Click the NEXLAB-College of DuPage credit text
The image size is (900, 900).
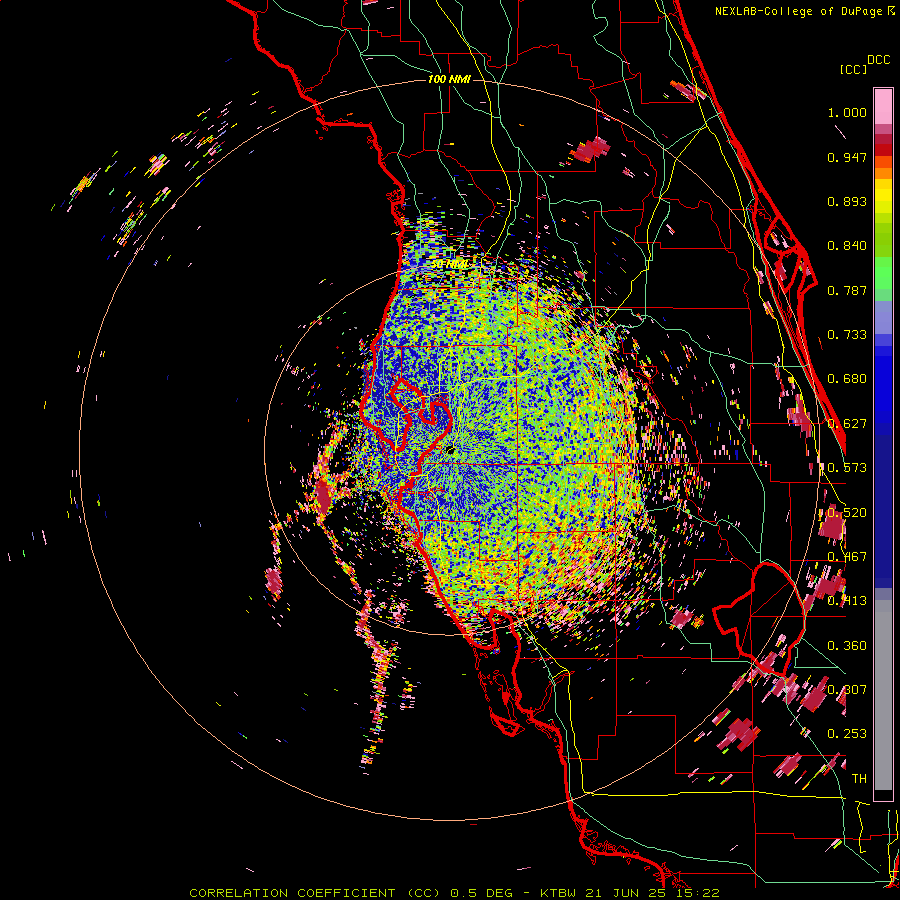(805, 11)
